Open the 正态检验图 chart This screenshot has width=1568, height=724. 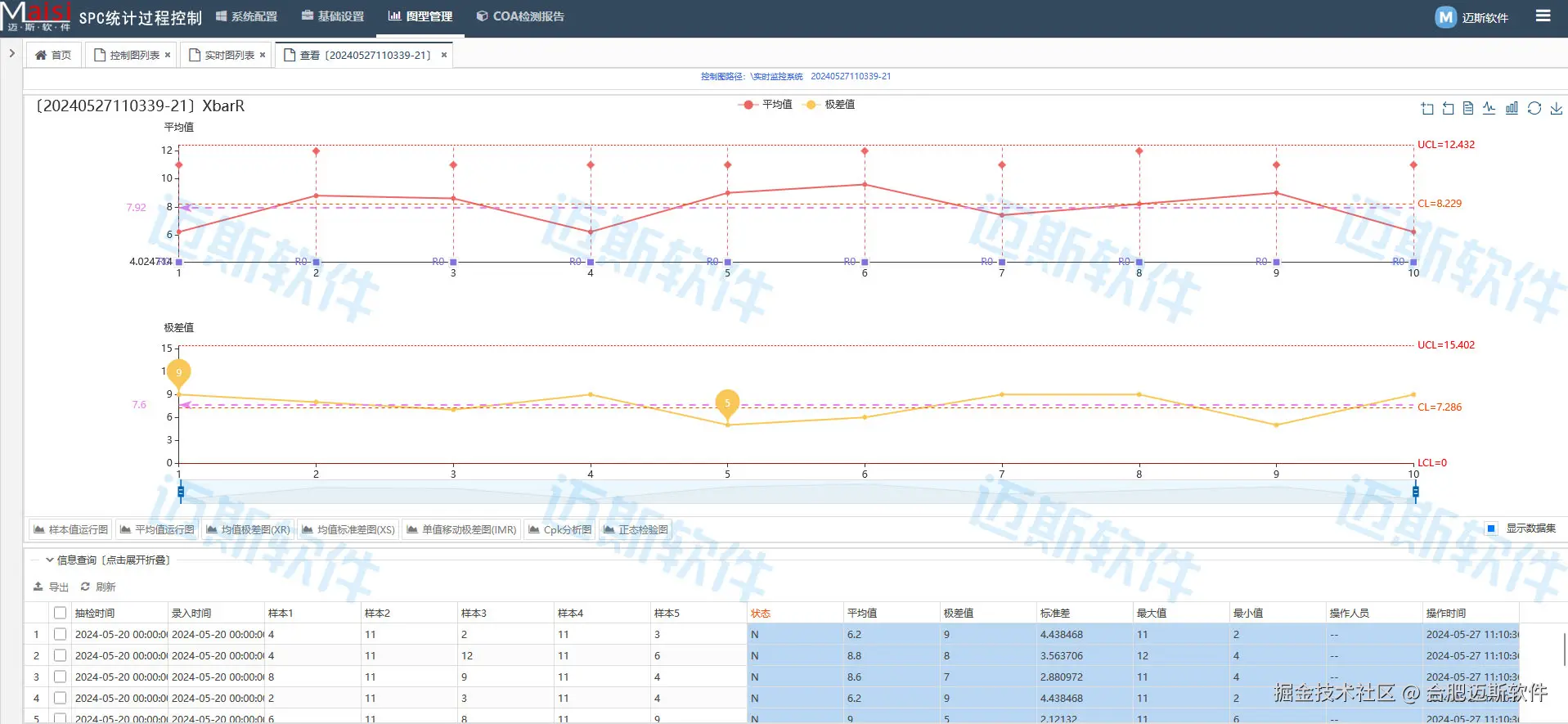[636, 529]
